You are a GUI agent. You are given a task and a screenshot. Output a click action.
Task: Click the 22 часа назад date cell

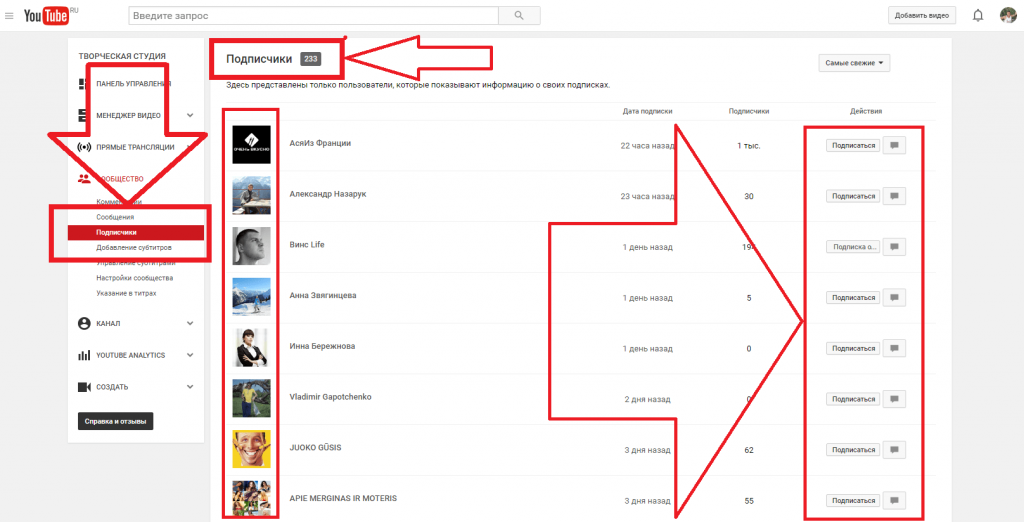point(647,146)
